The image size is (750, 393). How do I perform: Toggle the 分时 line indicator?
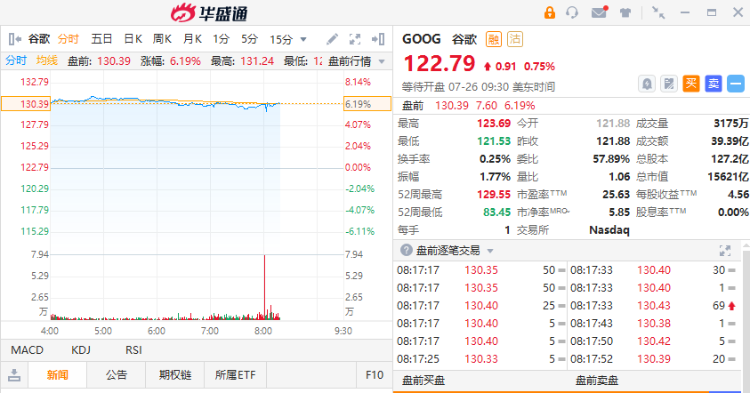16,61
